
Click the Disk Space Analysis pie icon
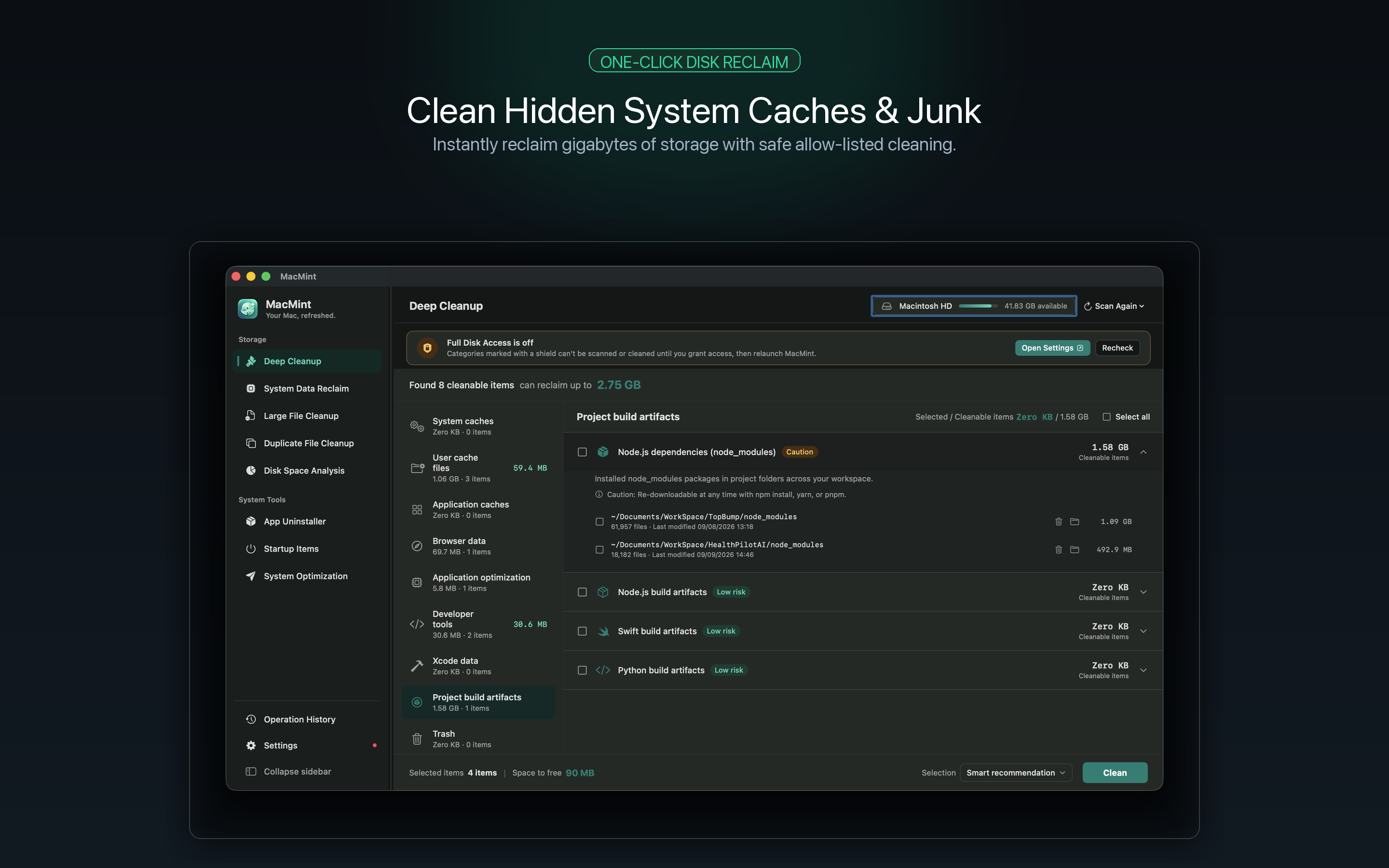click(251, 471)
